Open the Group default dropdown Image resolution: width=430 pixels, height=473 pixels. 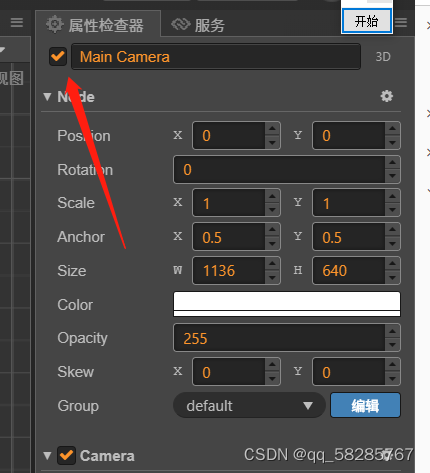pyautogui.click(x=249, y=405)
